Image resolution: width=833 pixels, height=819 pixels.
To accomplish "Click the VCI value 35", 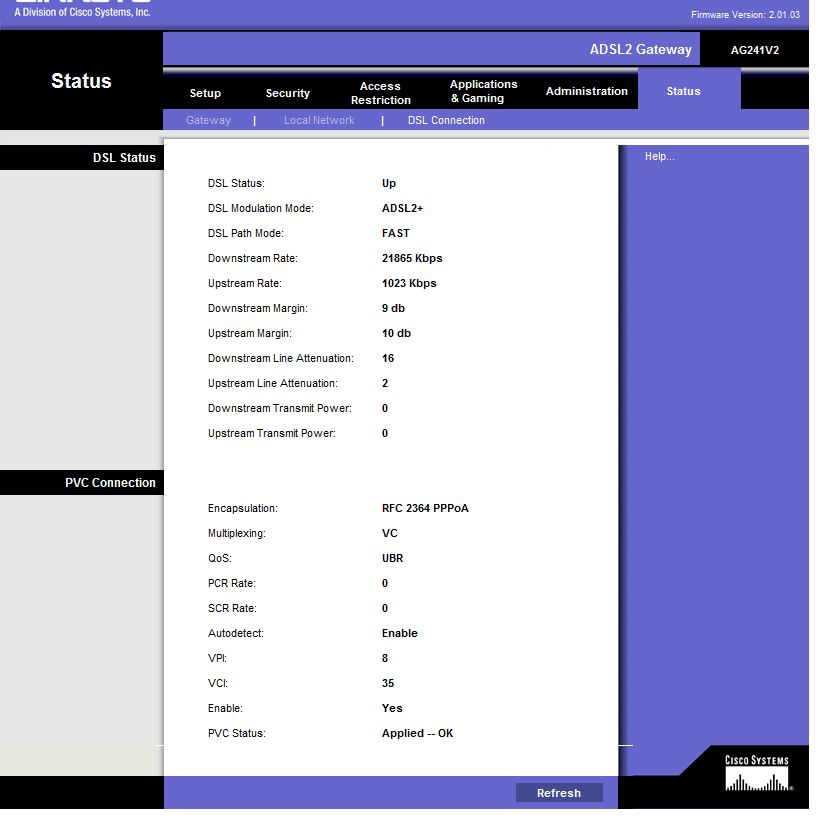I will pos(388,683).
